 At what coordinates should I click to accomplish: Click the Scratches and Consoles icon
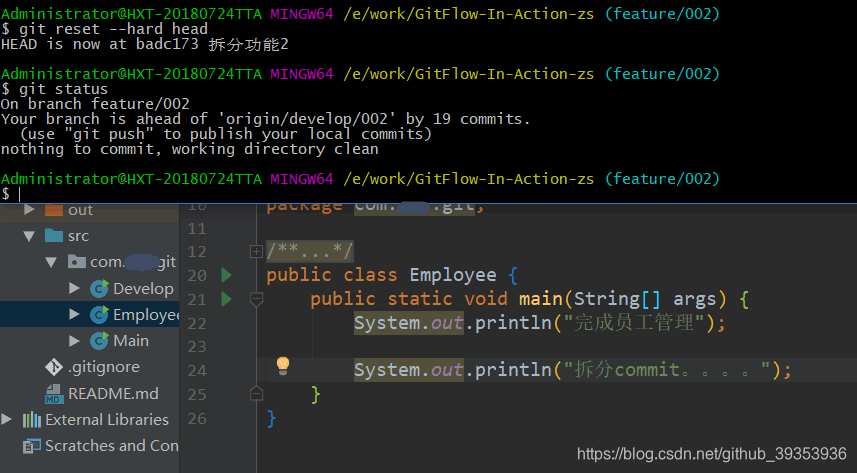[32, 446]
